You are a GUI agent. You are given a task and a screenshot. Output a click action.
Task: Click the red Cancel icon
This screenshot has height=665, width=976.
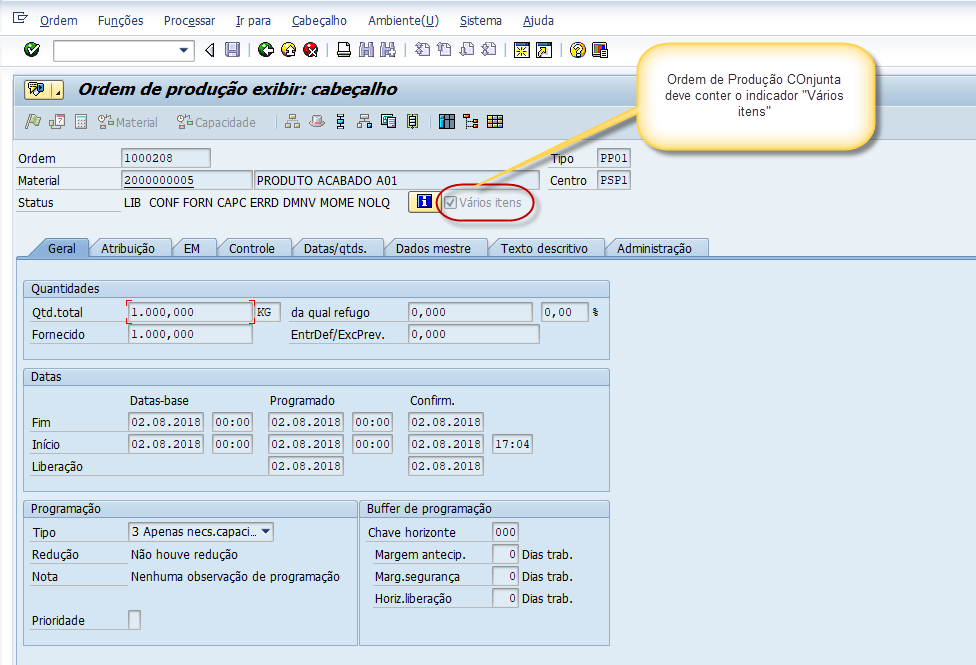click(310, 50)
